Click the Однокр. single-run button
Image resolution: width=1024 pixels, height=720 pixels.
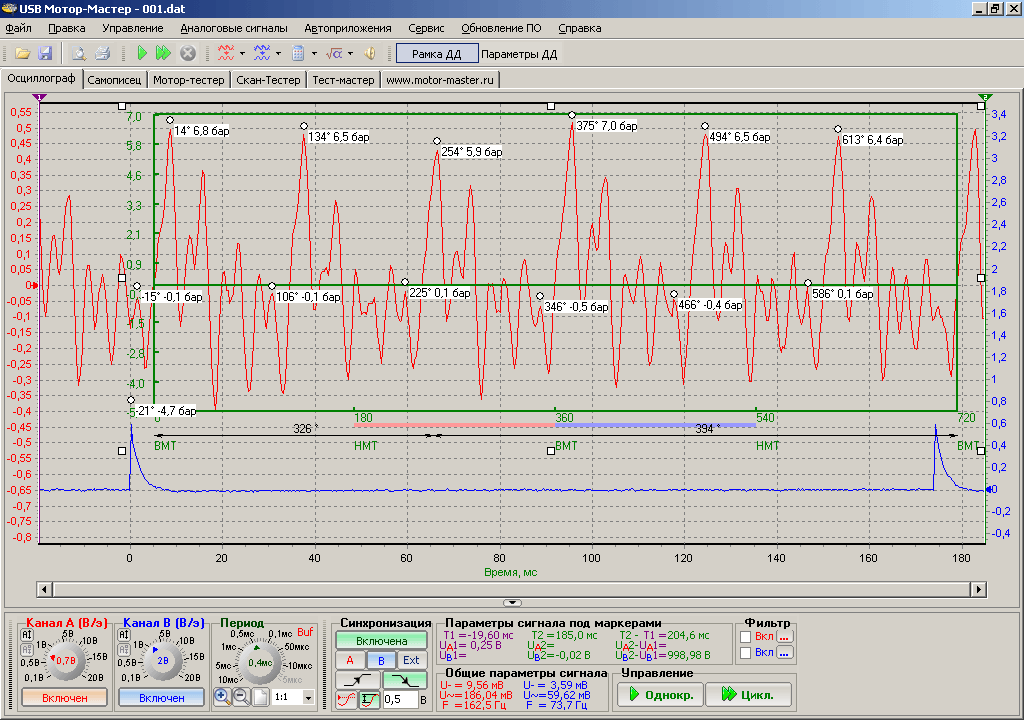[660, 695]
